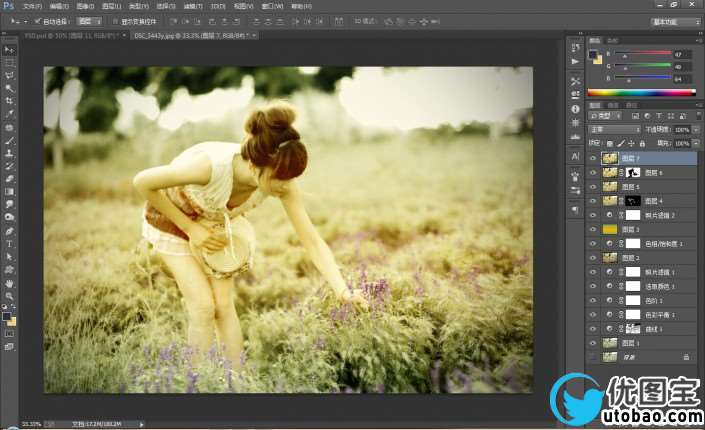Select the 背景 layer
The width and height of the screenshot is (705, 430).
643,357
